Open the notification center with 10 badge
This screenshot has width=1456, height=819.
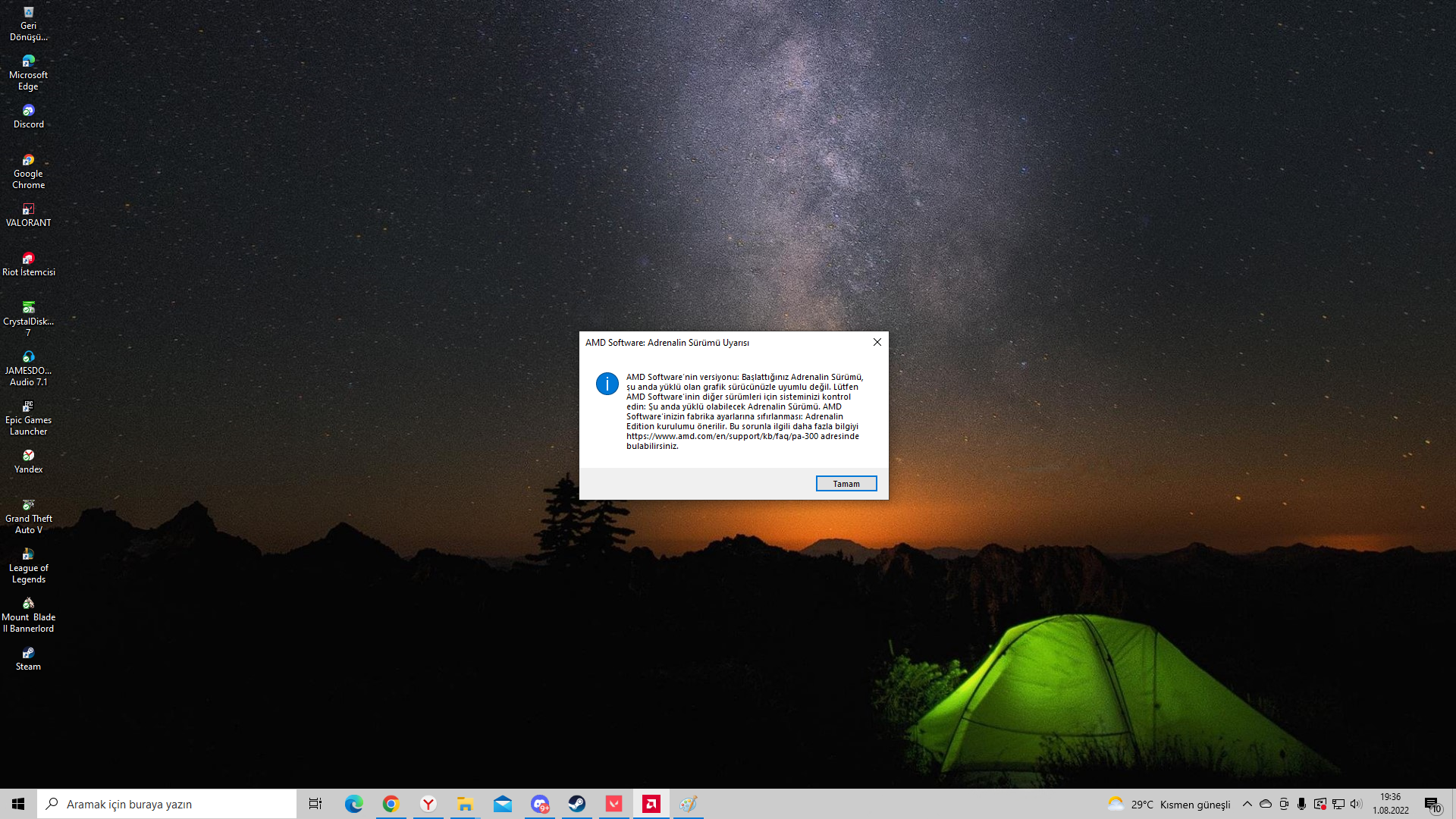point(1432,805)
